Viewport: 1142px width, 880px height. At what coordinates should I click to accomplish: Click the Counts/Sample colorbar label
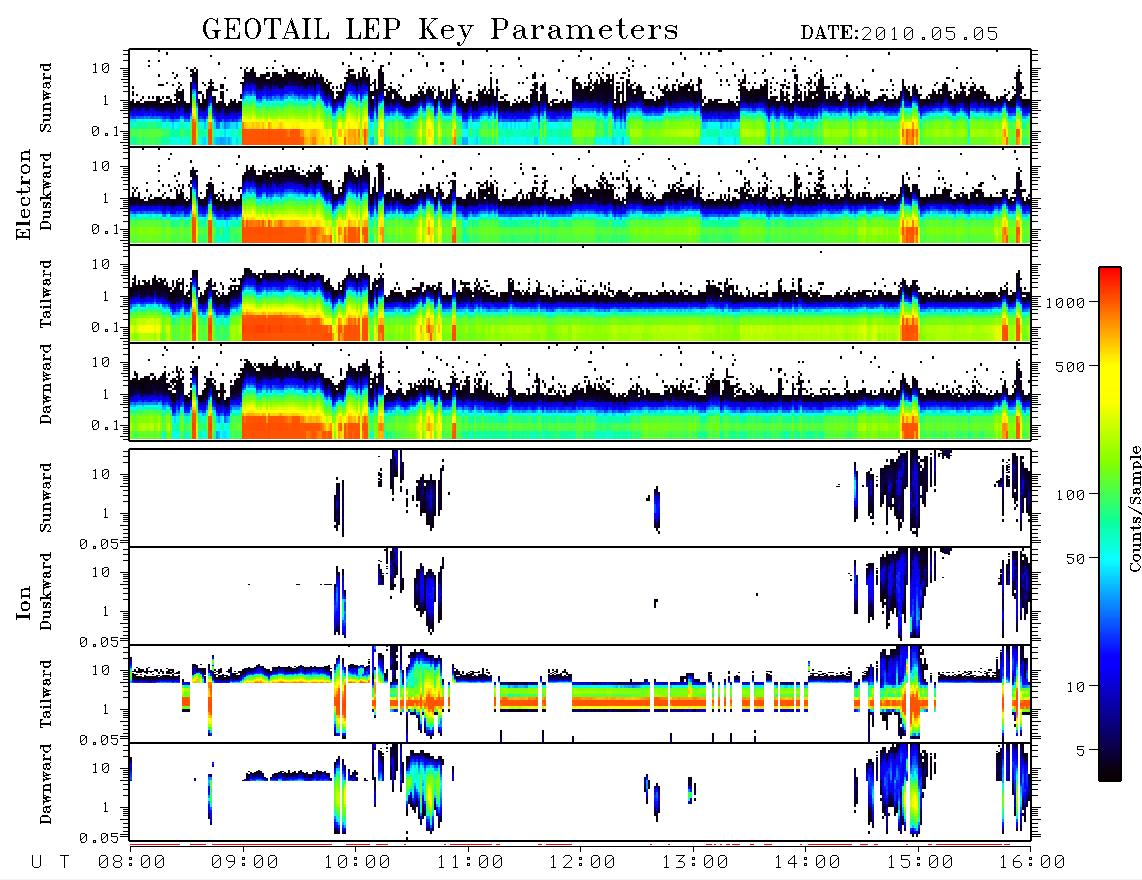1133,508
